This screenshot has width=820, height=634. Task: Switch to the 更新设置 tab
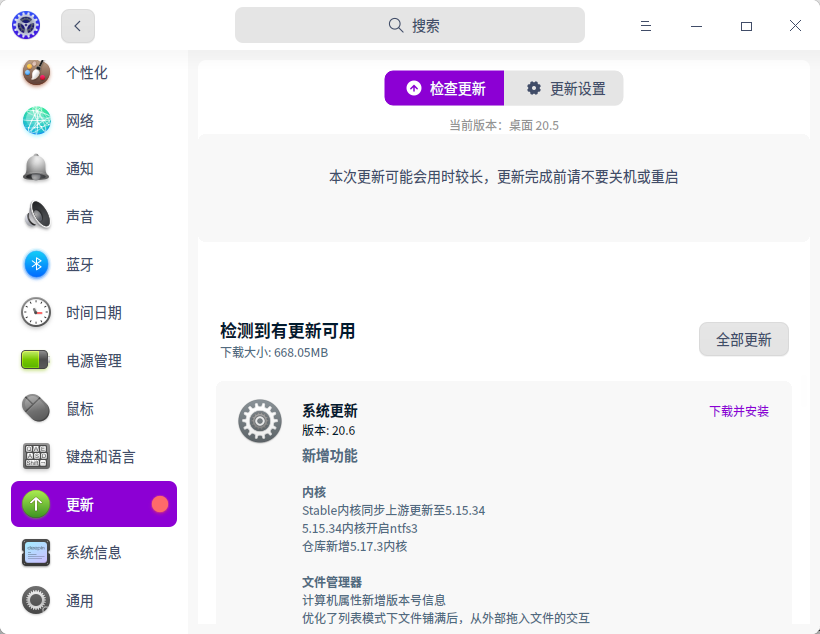[564, 88]
